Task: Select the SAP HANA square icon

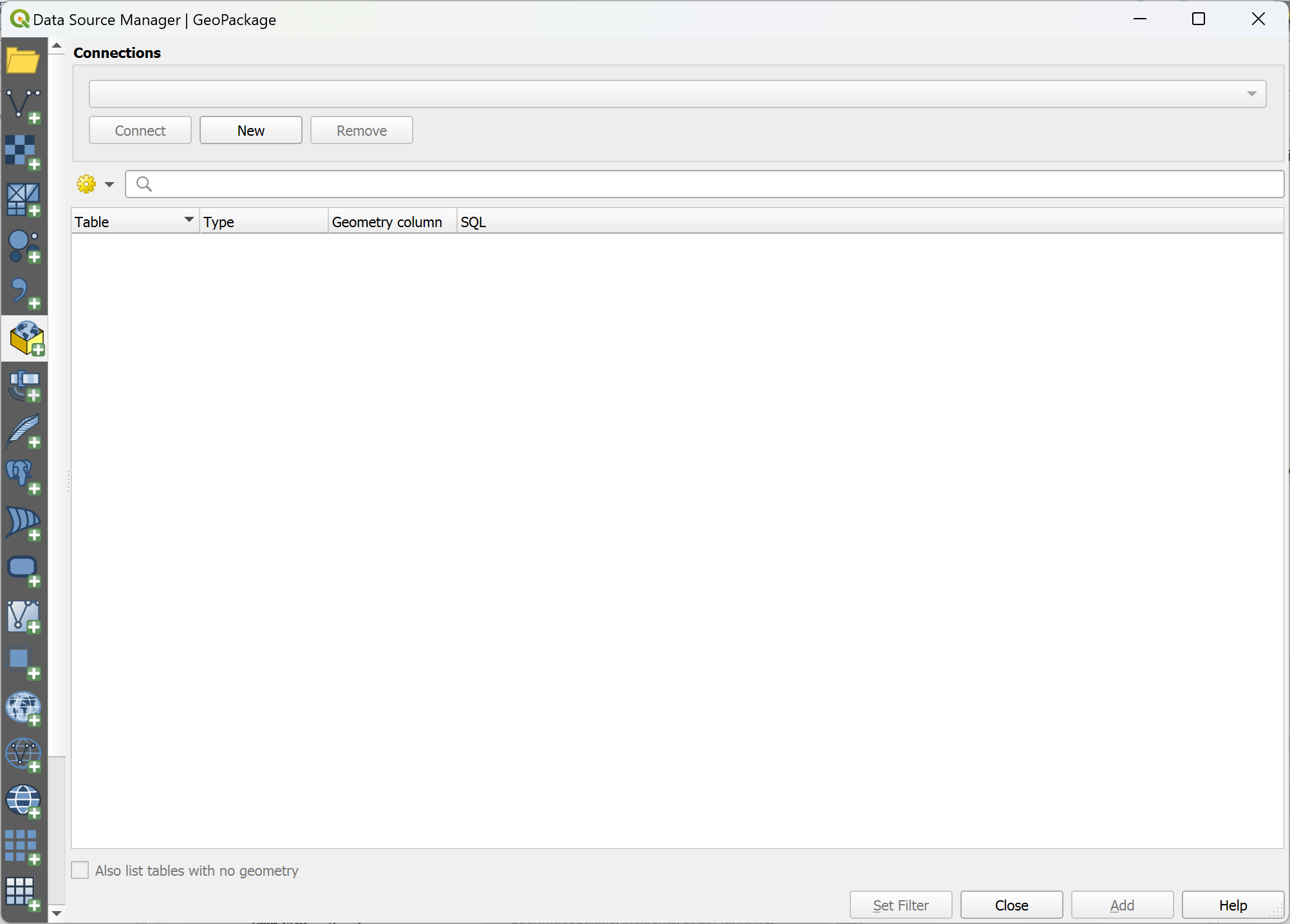Action: pos(23,663)
